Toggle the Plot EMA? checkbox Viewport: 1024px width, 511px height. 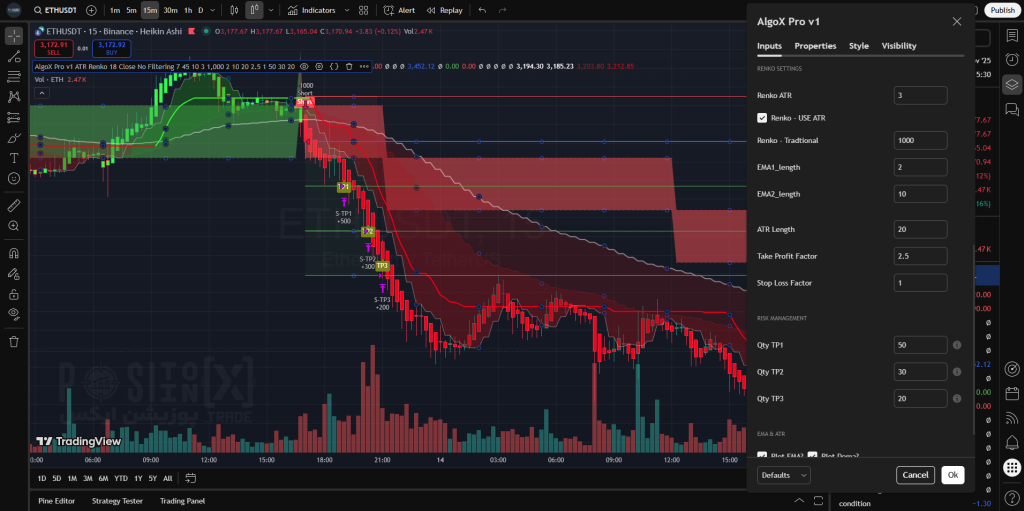tap(761, 456)
